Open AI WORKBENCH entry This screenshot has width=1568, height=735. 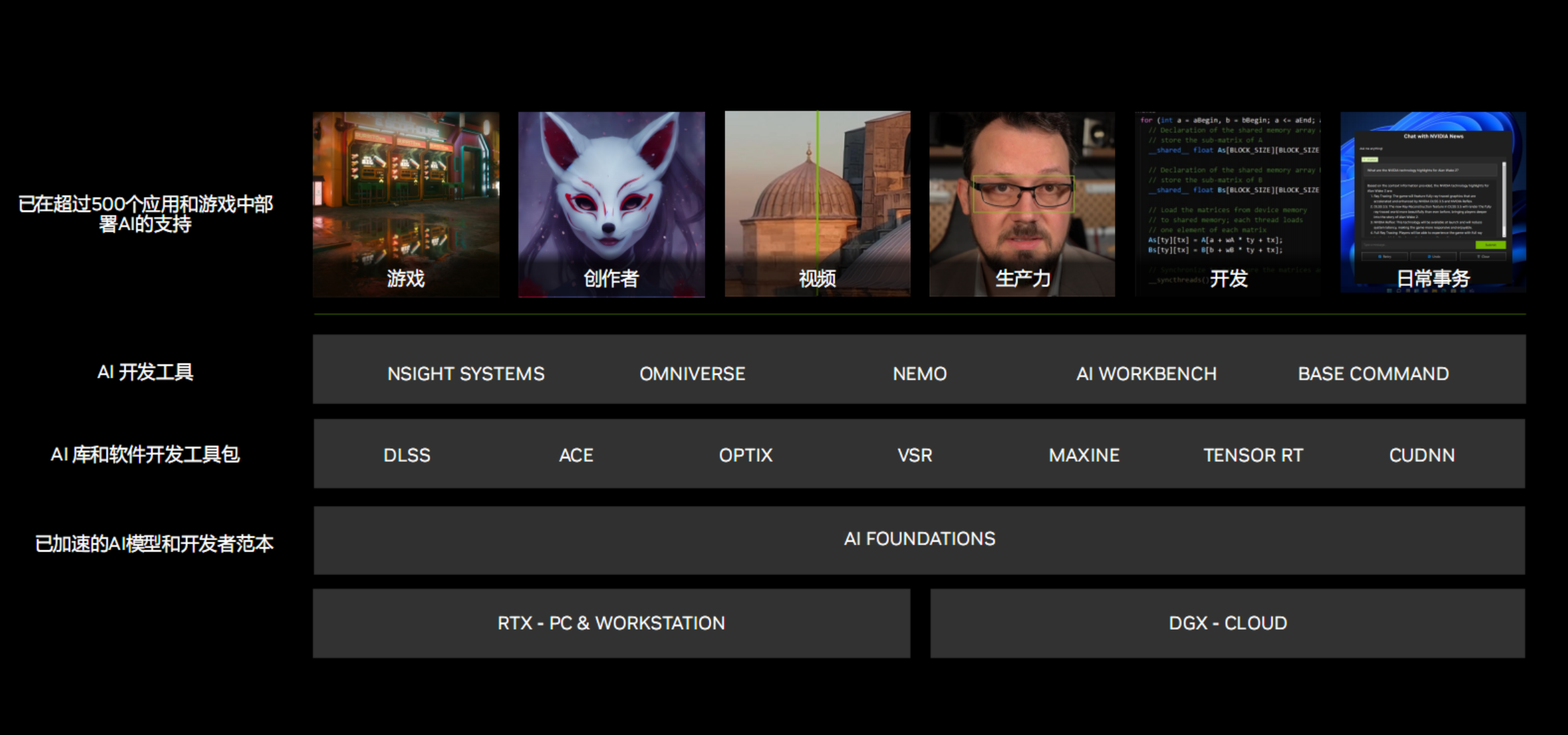1146,373
